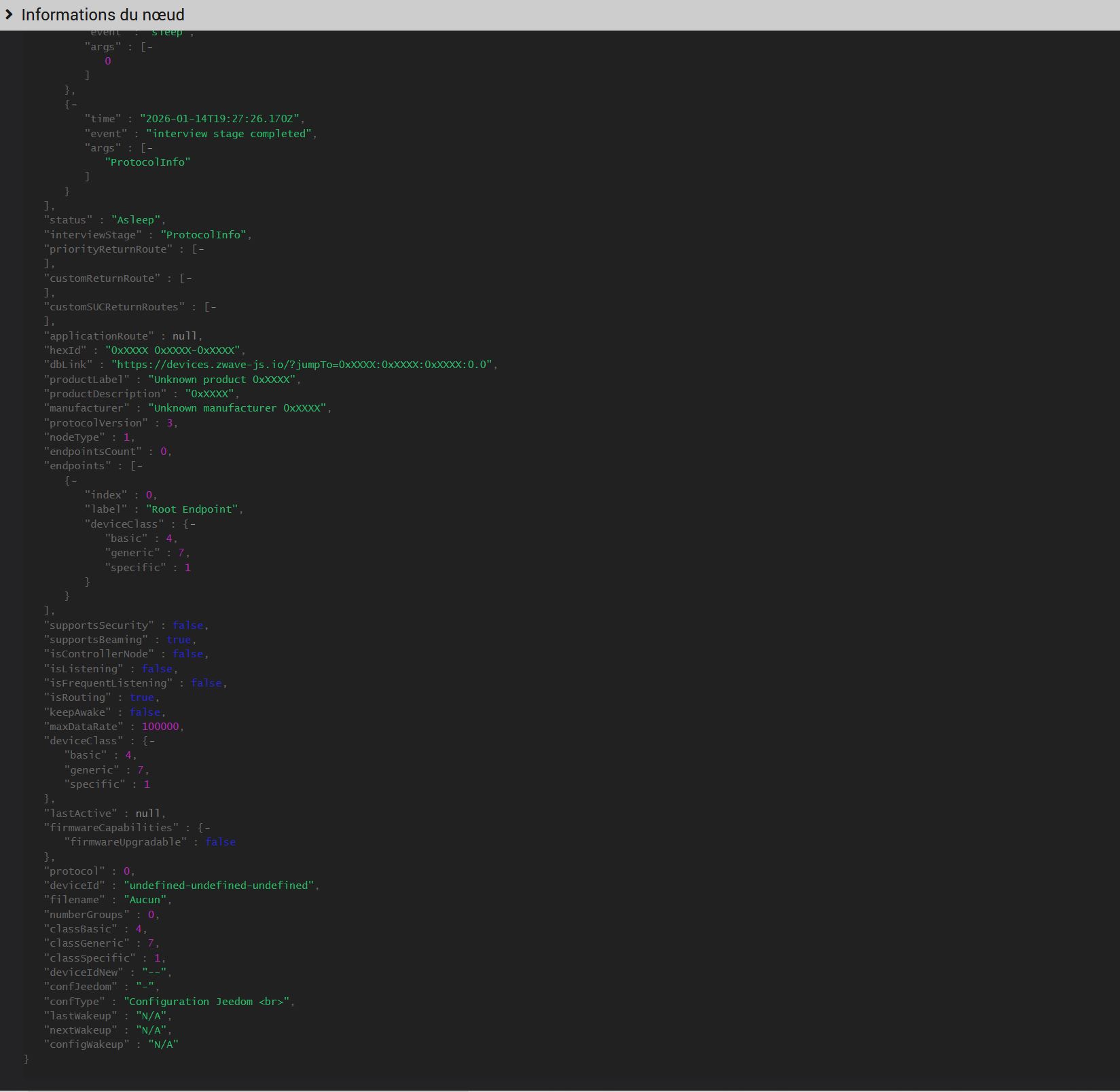This screenshot has height=1092, width=1120.
Task: Collapse the customSUCReturnRoutes array
Action: [x=213, y=307]
